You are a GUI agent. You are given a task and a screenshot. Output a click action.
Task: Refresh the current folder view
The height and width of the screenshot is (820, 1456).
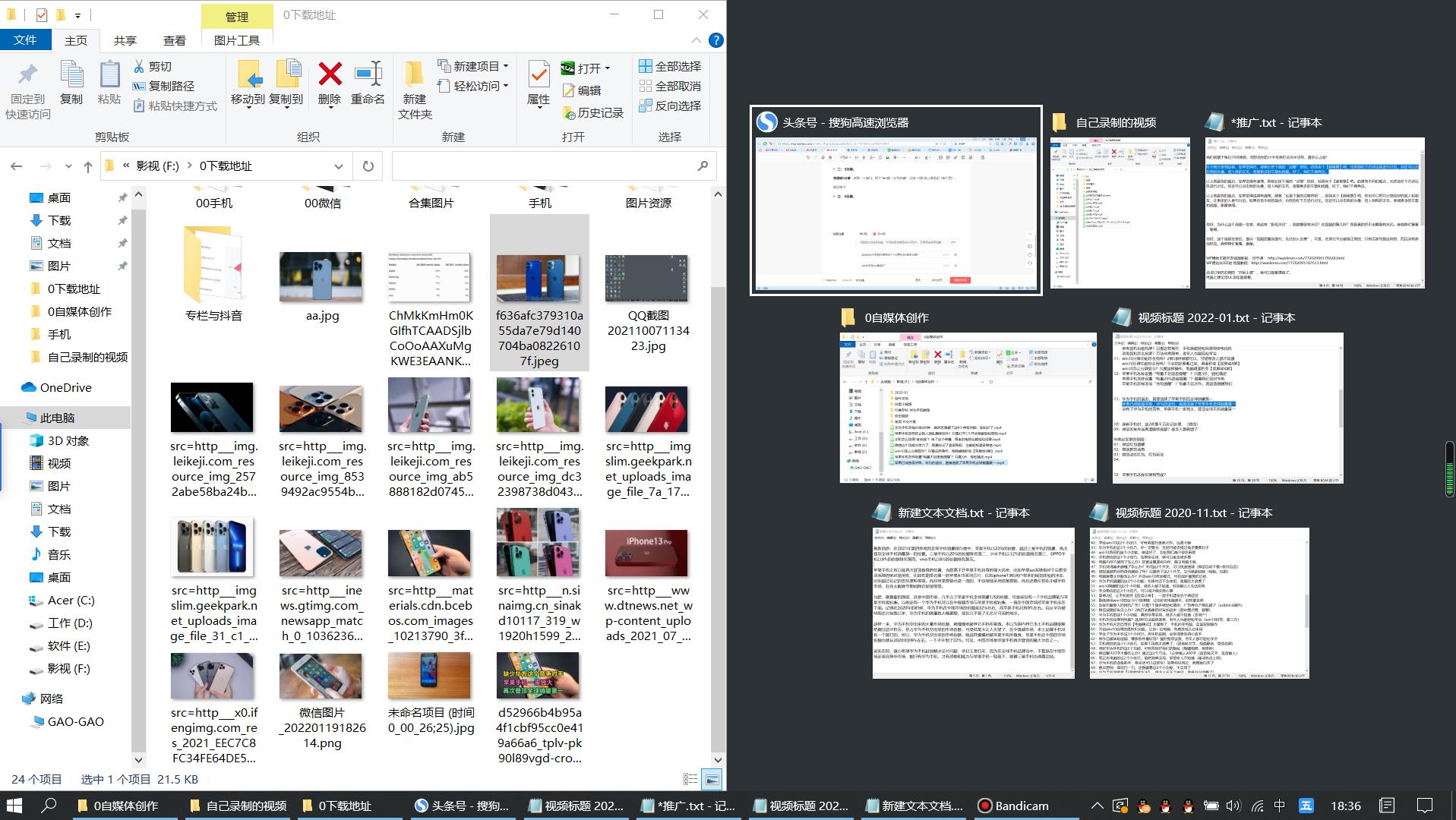368,166
